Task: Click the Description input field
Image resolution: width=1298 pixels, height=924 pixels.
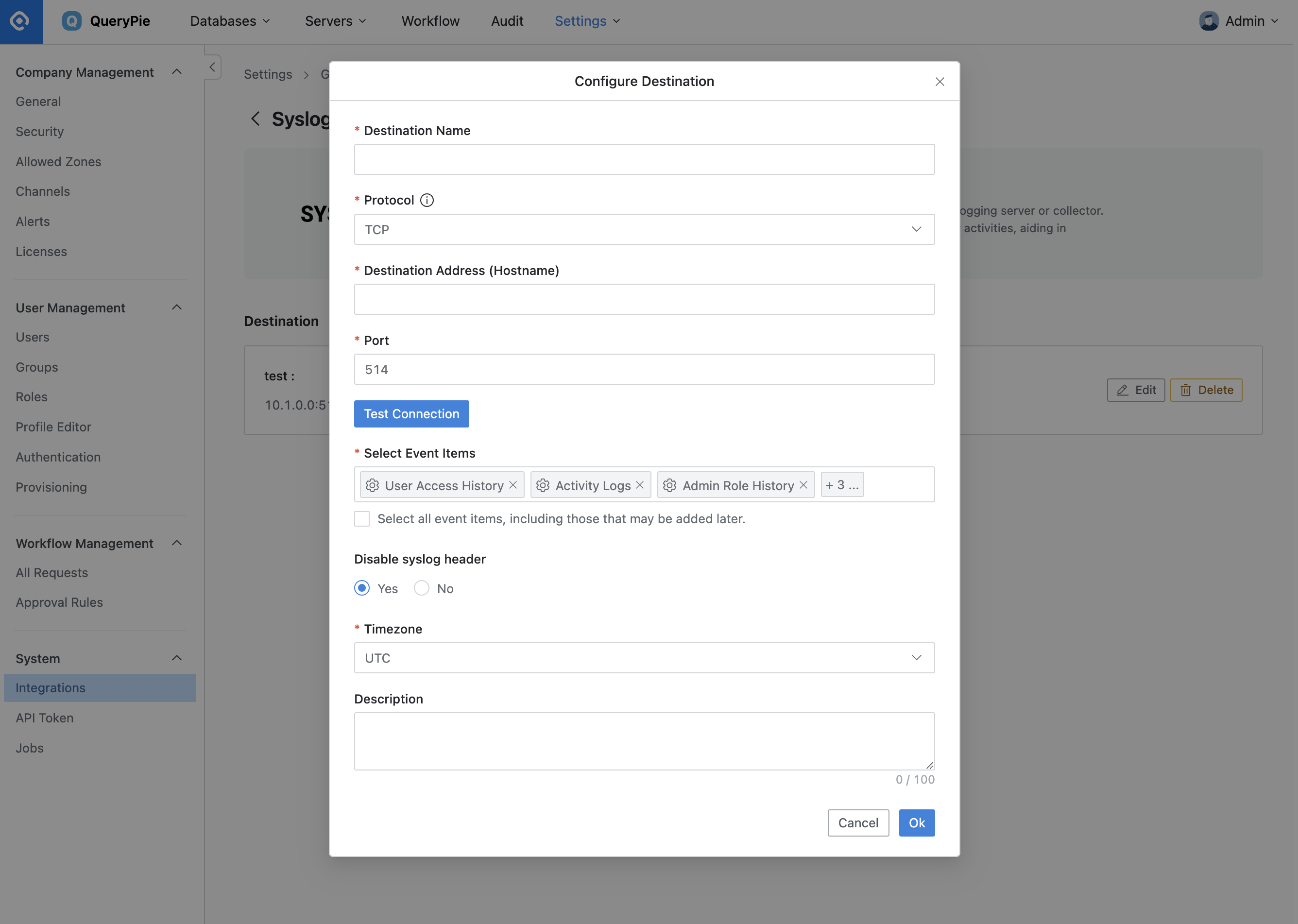Action: coord(644,741)
